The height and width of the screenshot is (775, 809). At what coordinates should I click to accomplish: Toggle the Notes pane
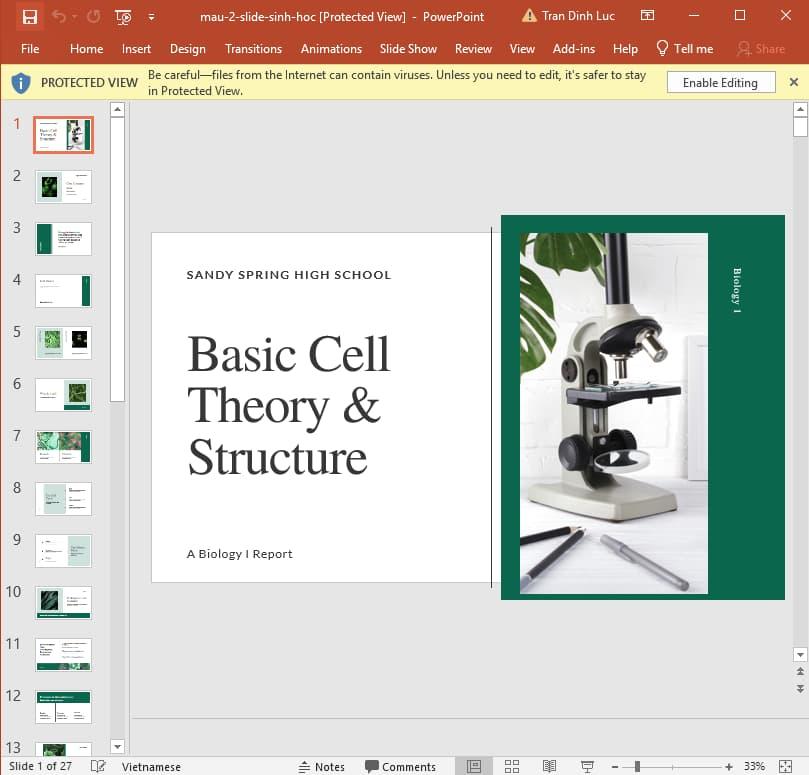[x=322, y=766]
